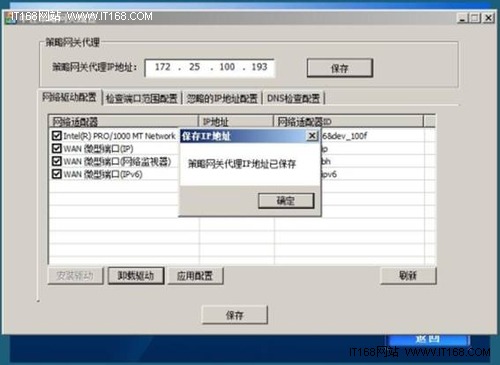Close the 保存IP地址 popup dialog
This screenshot has width=500, height=365.
312,136
